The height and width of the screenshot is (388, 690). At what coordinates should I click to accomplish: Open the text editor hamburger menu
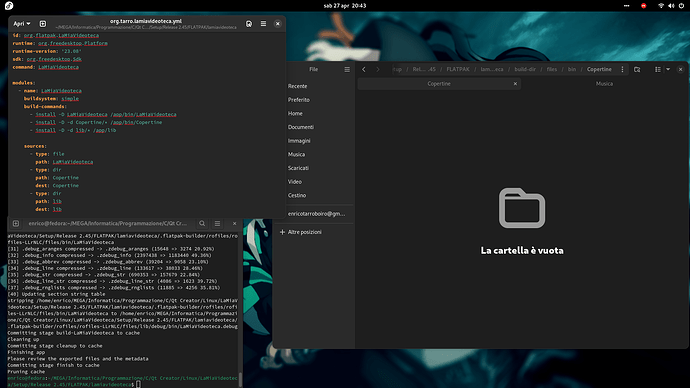(x=263, y=24)
